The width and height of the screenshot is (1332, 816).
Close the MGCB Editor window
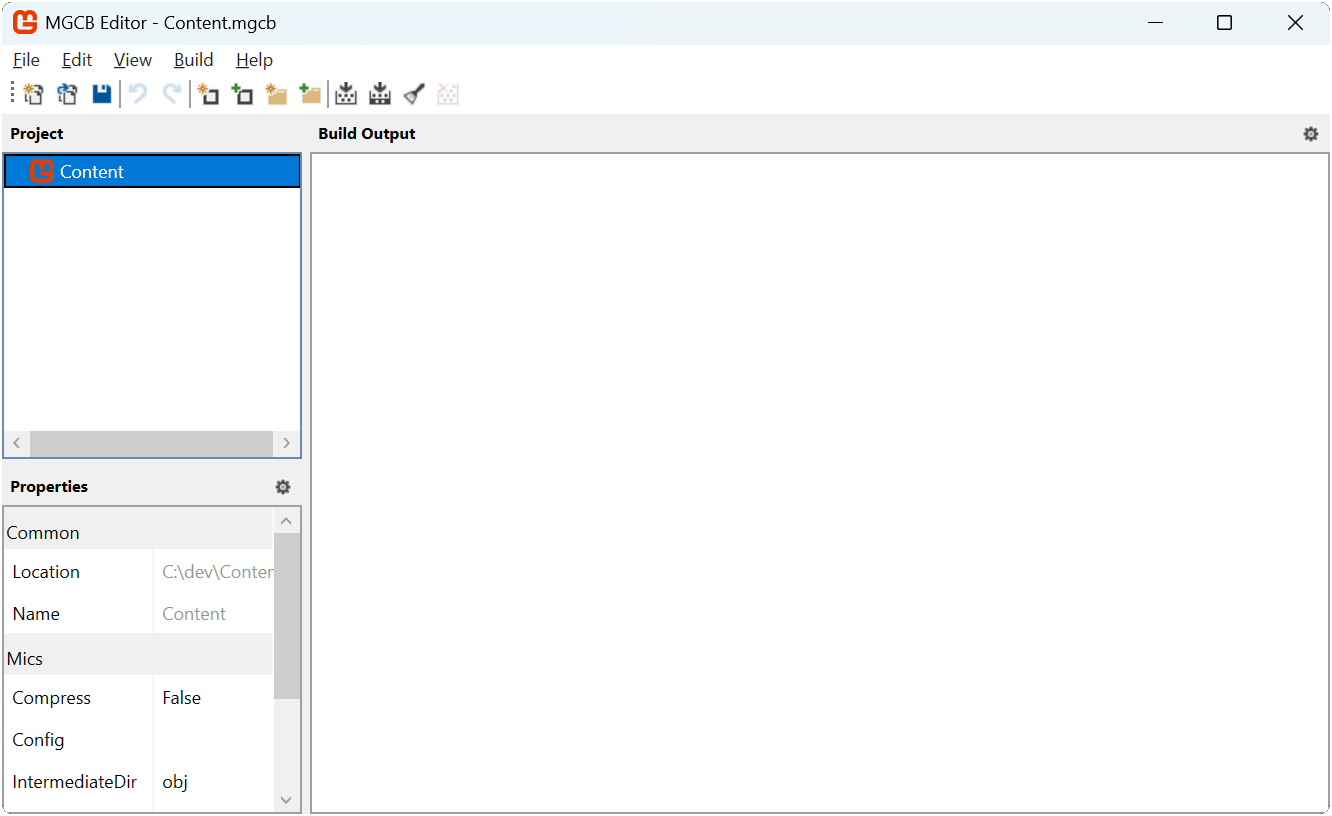(1295, 22)
